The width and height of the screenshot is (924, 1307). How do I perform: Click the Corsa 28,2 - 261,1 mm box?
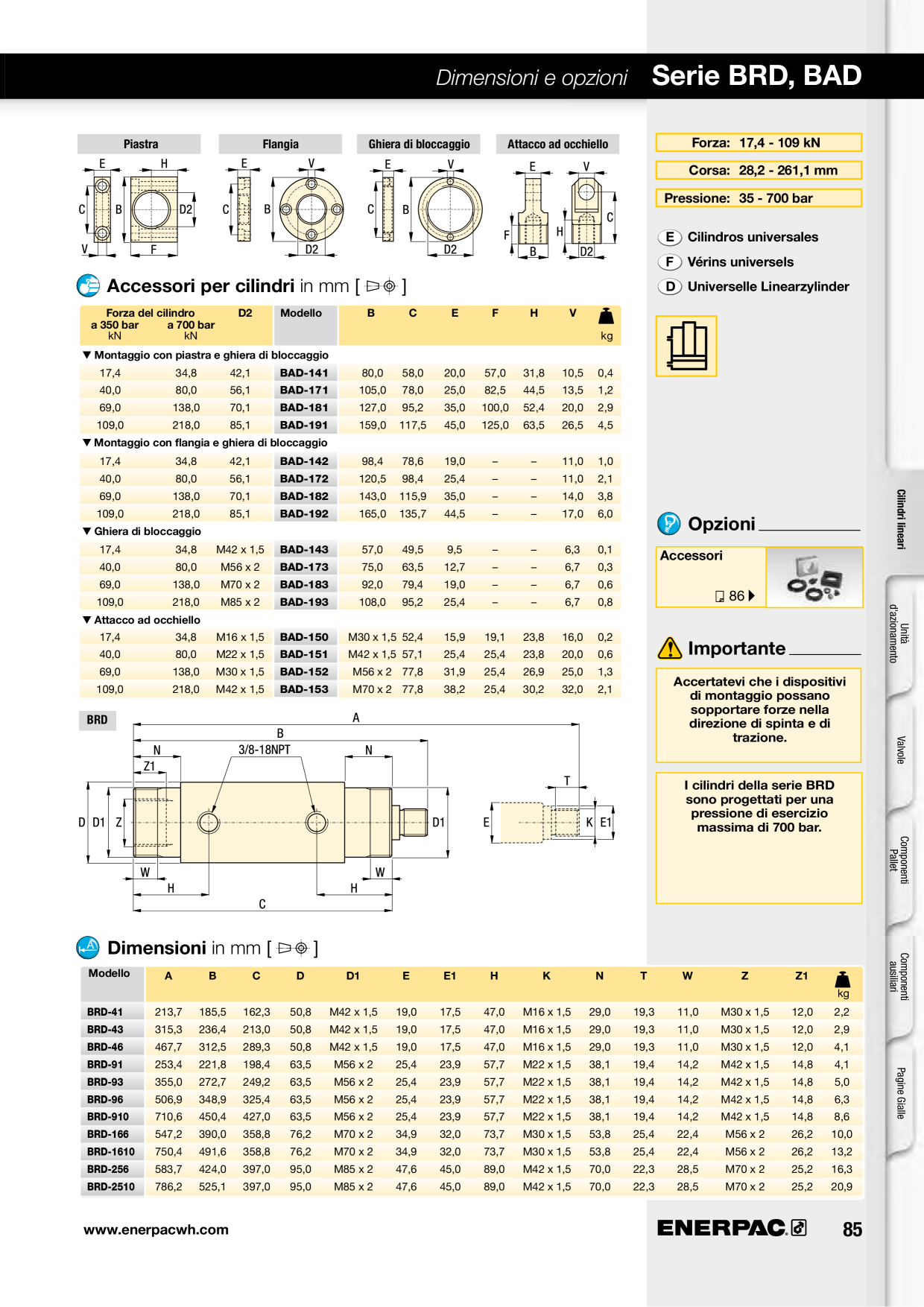tap(759, 170)
